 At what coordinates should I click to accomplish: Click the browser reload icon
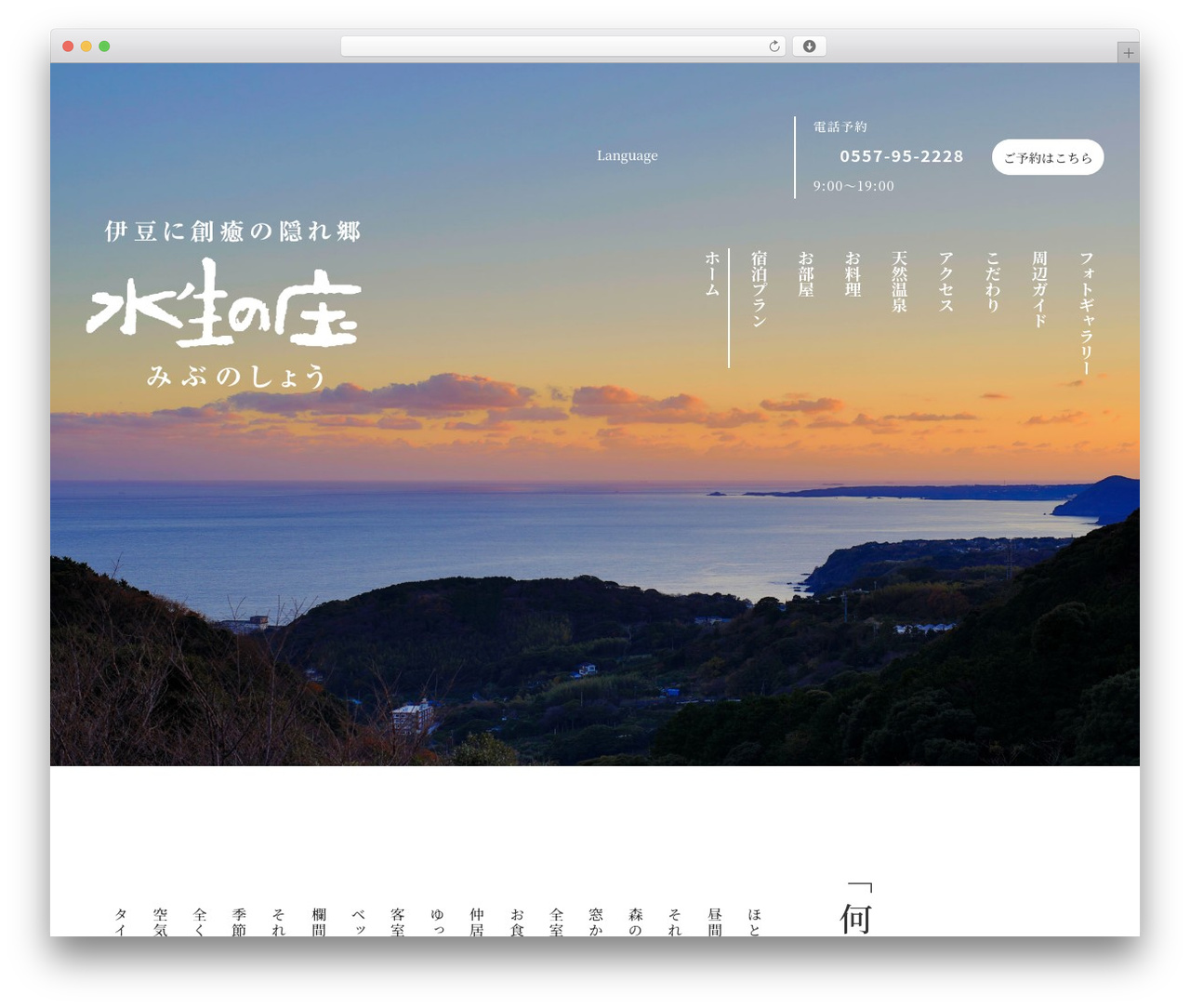tap(773, 46)
